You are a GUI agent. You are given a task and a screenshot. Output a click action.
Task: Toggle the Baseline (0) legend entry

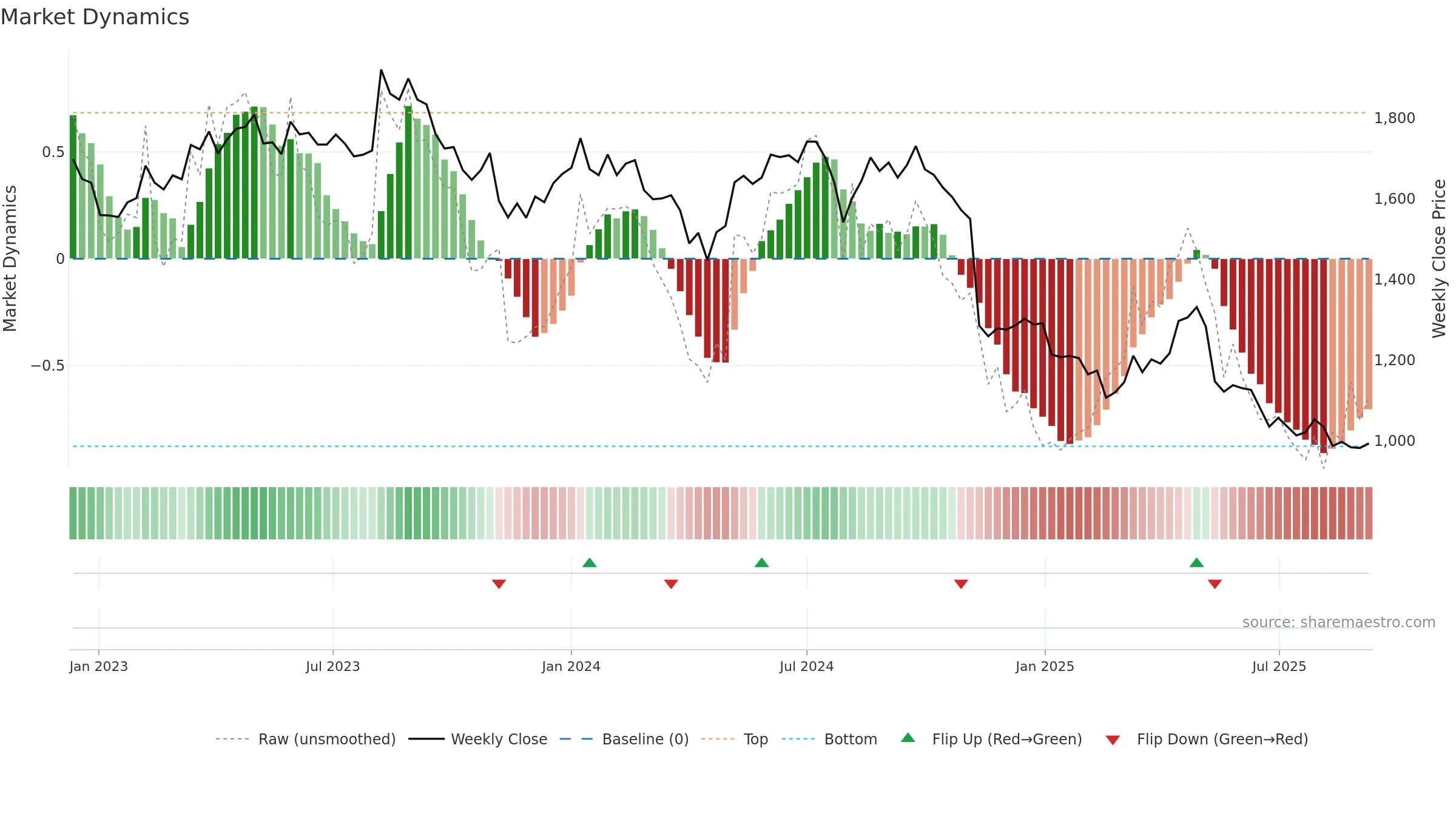pos(624,739)
